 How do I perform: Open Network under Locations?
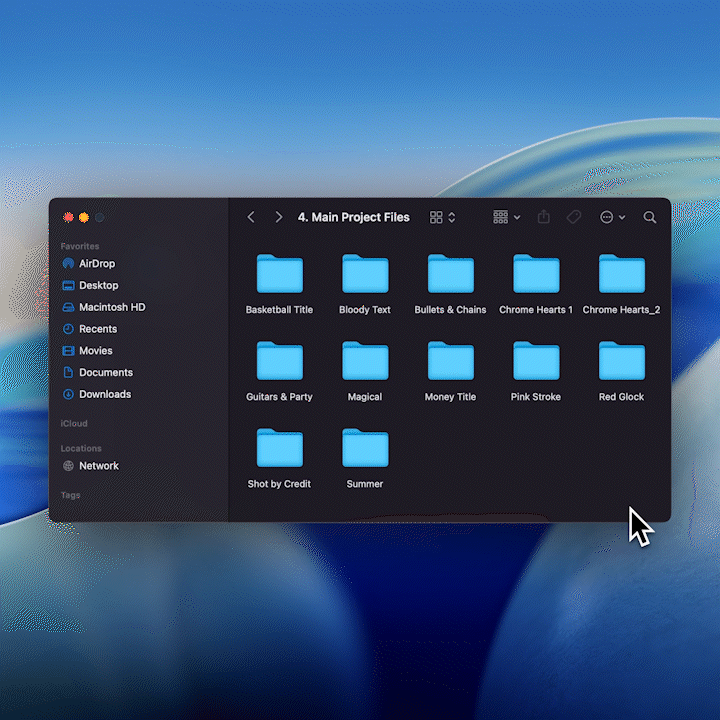pyautogui.click(x=90, y=466)
